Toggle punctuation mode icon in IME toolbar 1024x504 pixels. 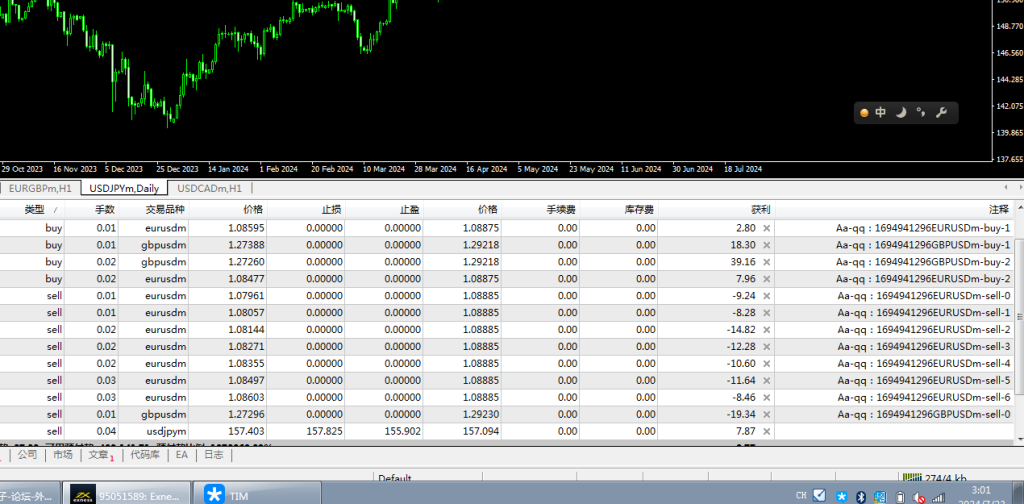tap(920, 113)
